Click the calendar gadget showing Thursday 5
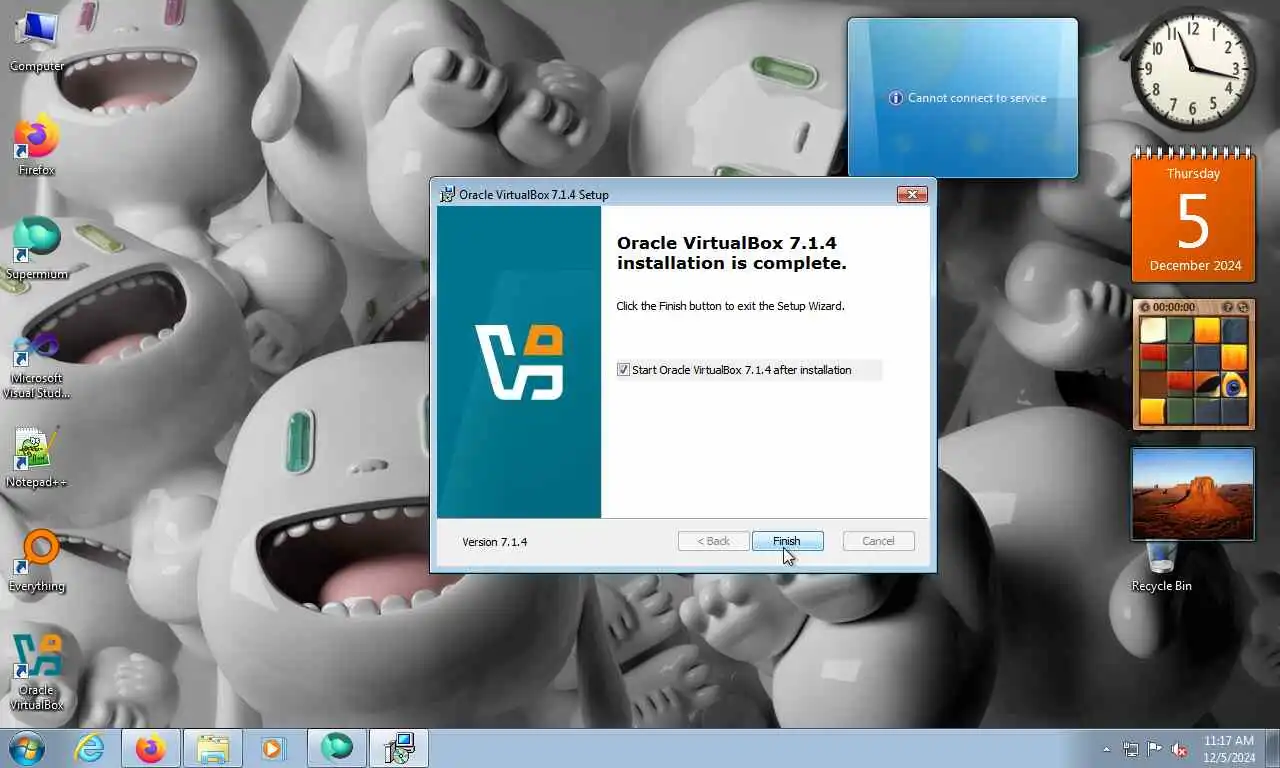Screen dimensions: 1280x768 1193,215
